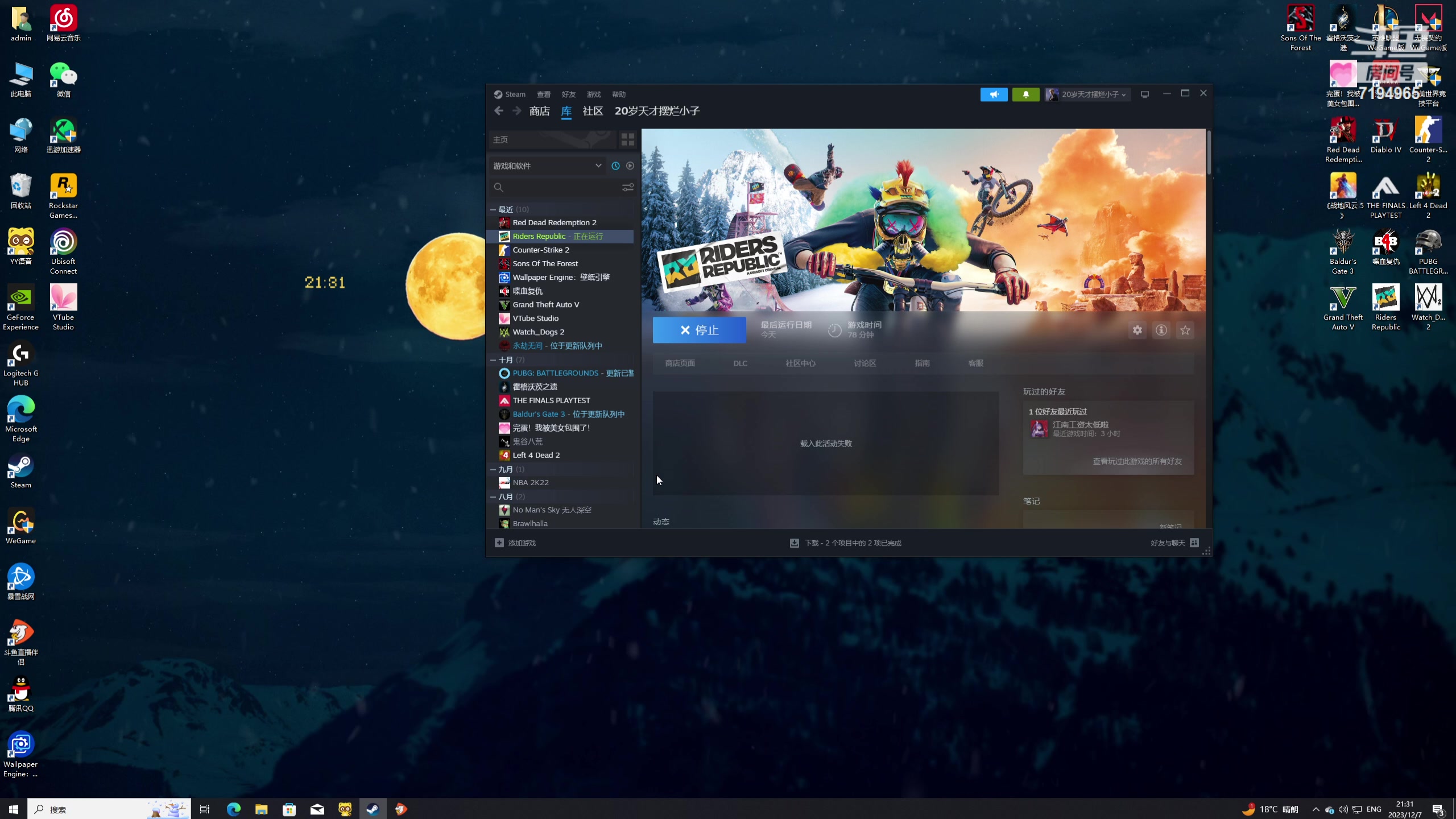
Task: Open 好友与聊天 friends list
Action: (1174, 543)
